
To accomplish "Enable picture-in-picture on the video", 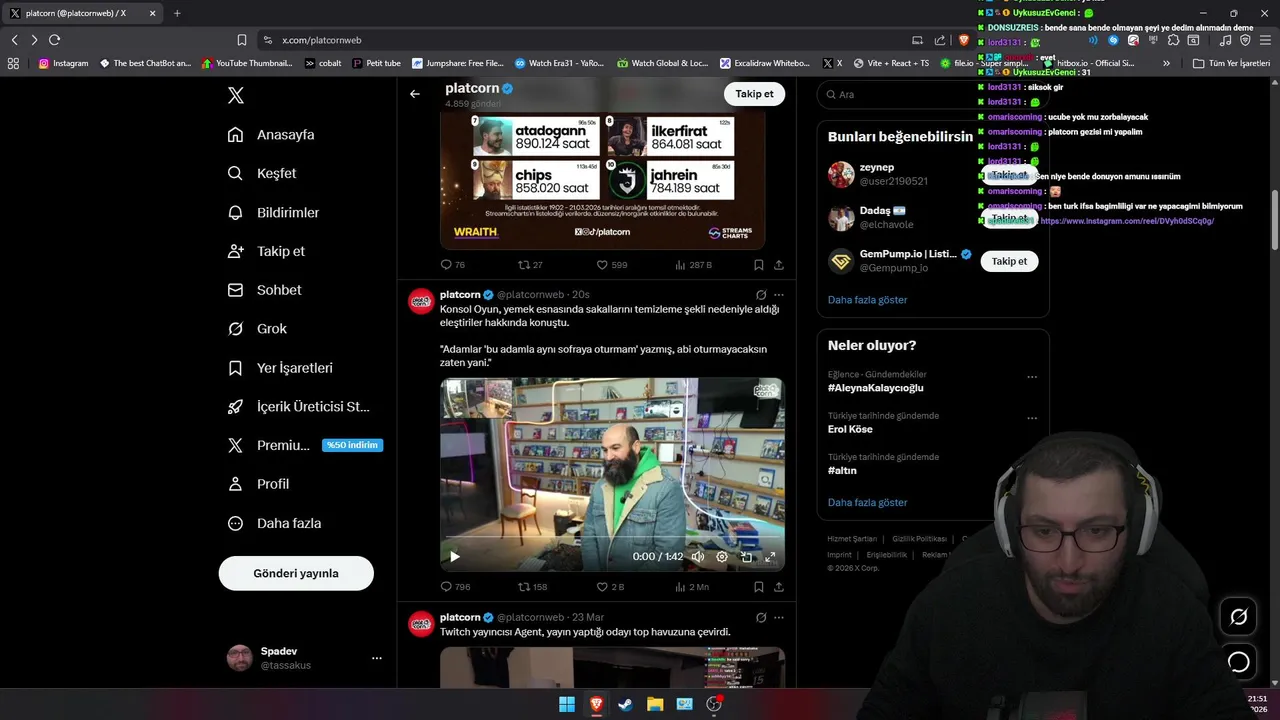I will pyautogui.click(x=746, y=557).
